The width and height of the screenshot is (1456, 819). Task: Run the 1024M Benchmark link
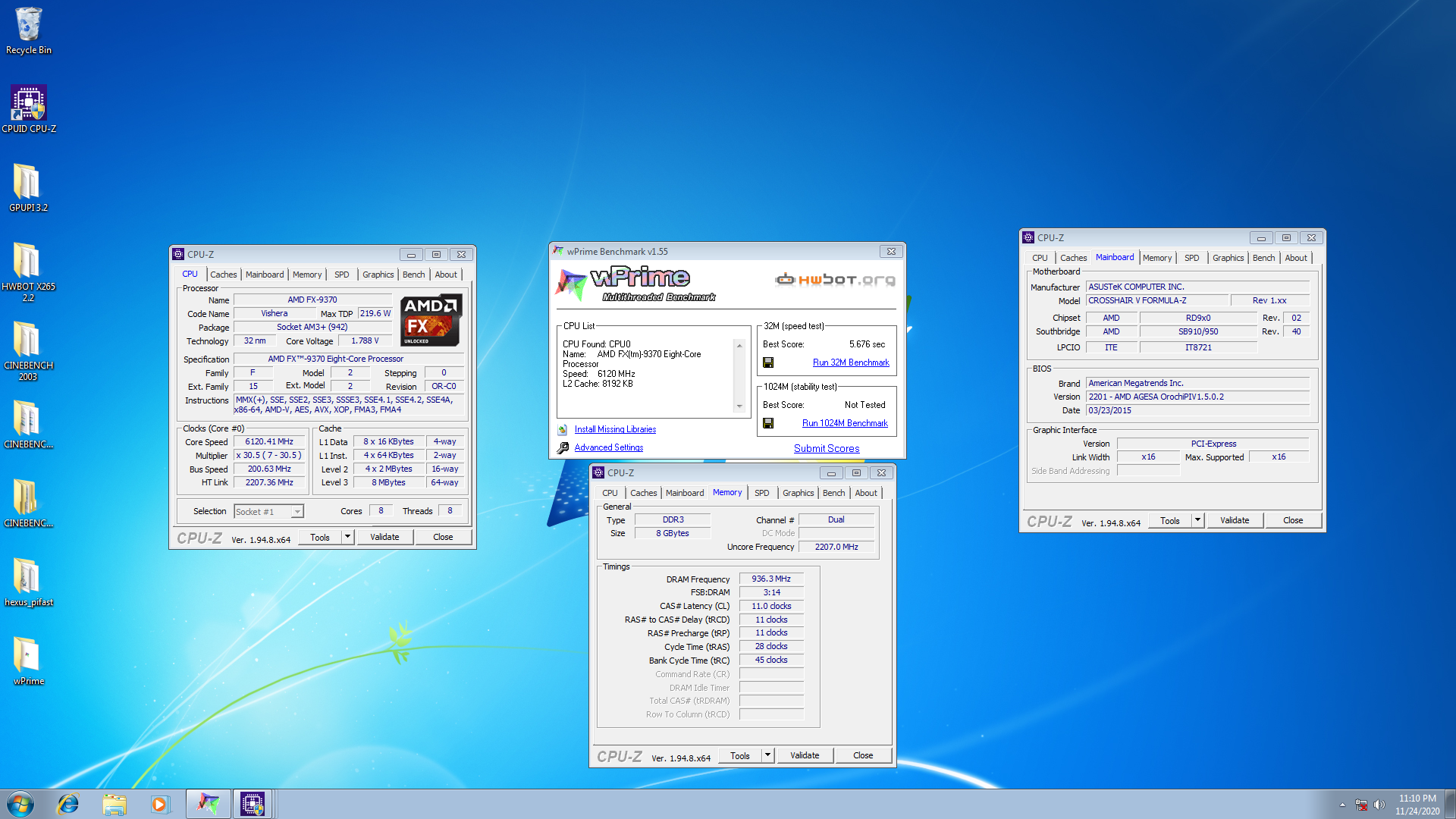coord(845,423)
